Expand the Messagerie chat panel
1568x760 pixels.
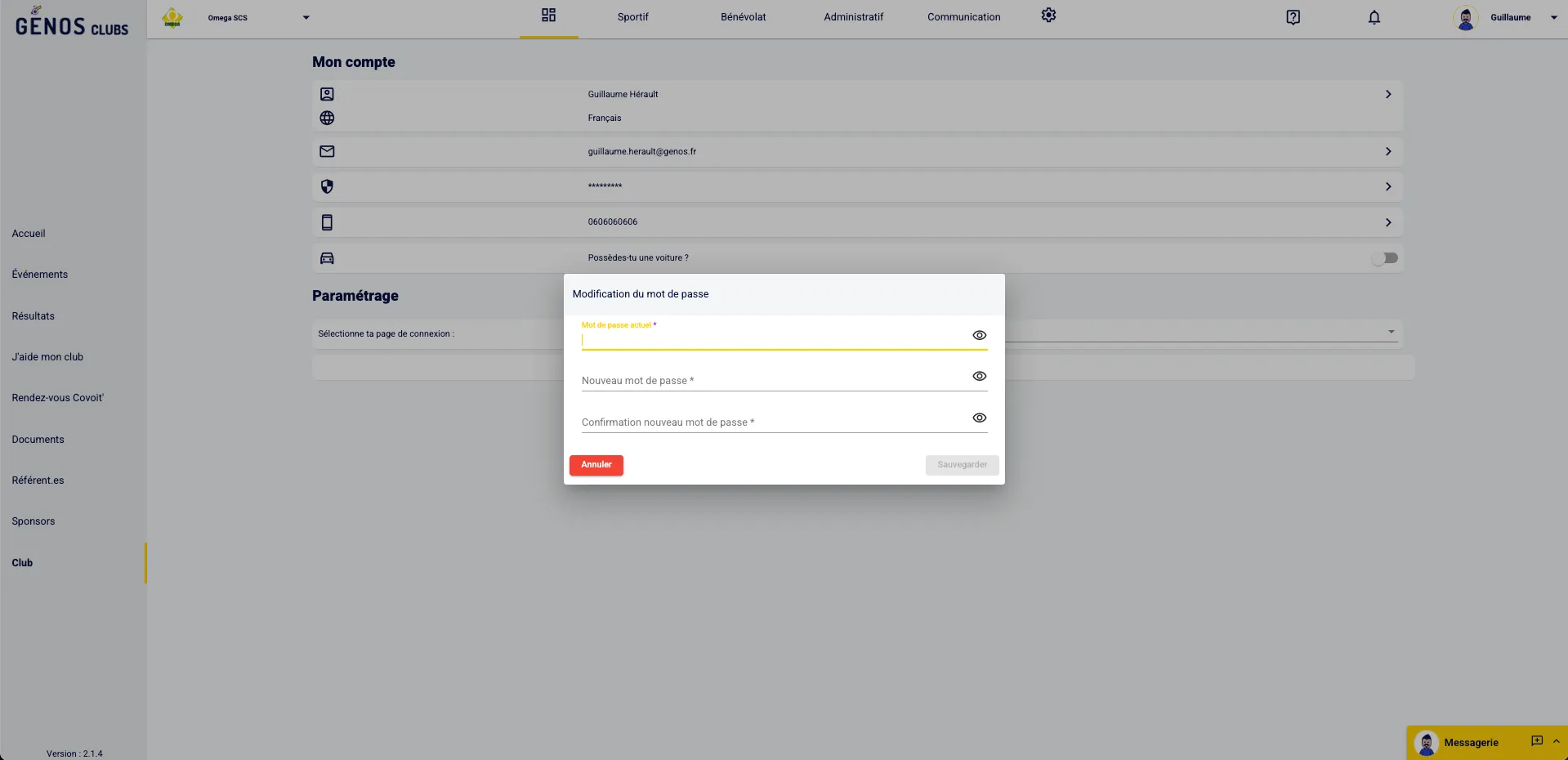tap(1556, 741)
